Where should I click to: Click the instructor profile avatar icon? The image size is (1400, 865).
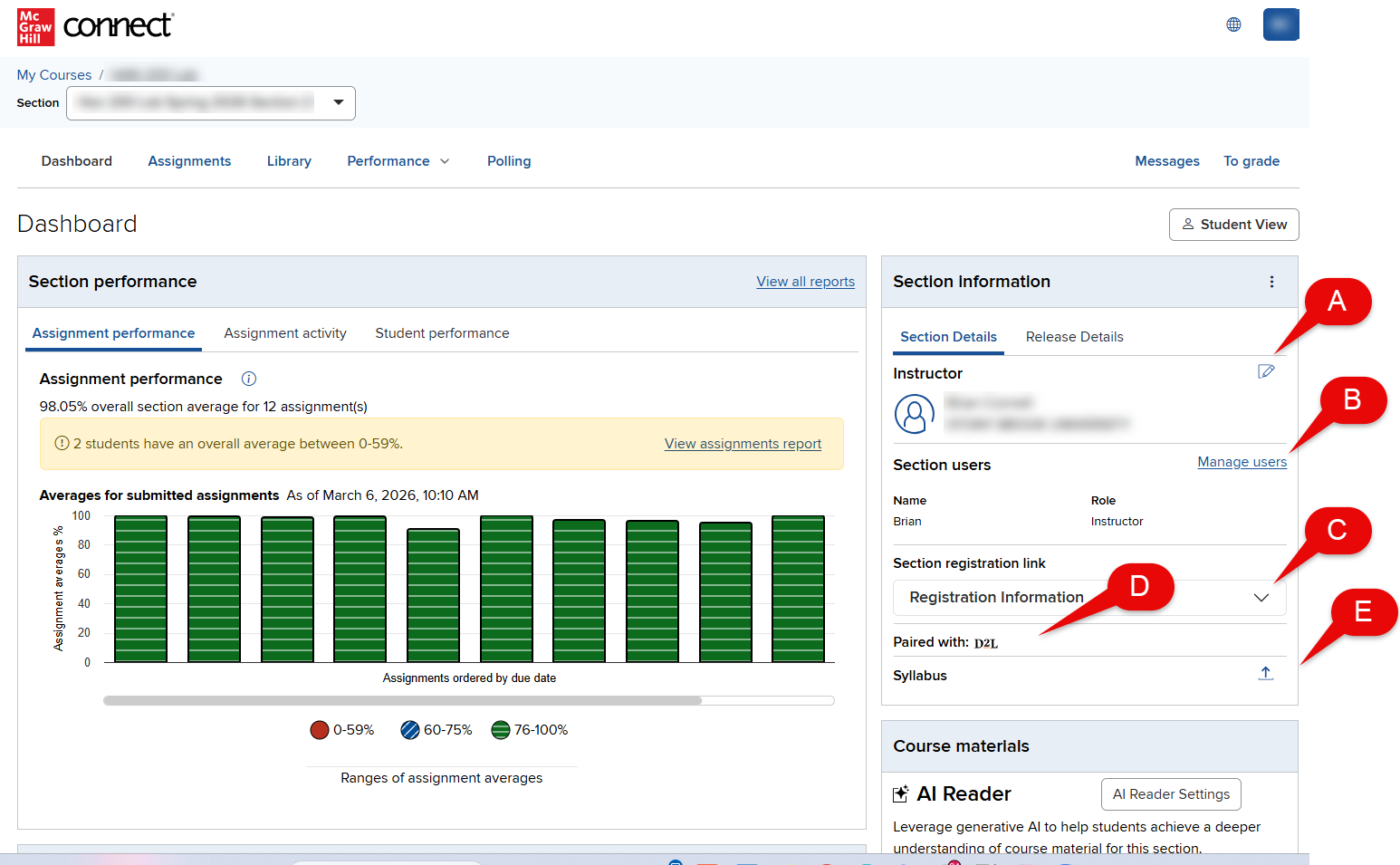914,414
